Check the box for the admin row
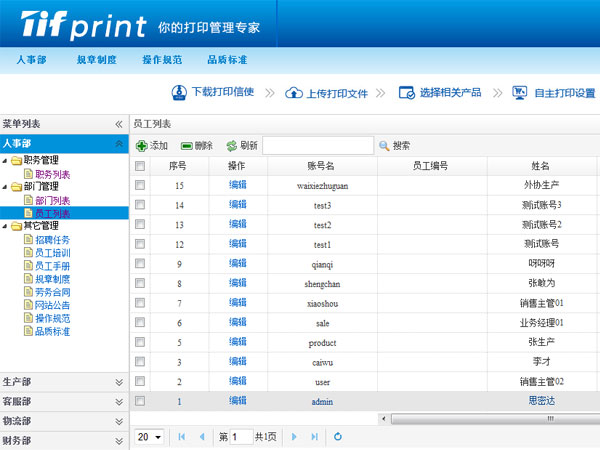600x450 pixels. coord(140,401)
